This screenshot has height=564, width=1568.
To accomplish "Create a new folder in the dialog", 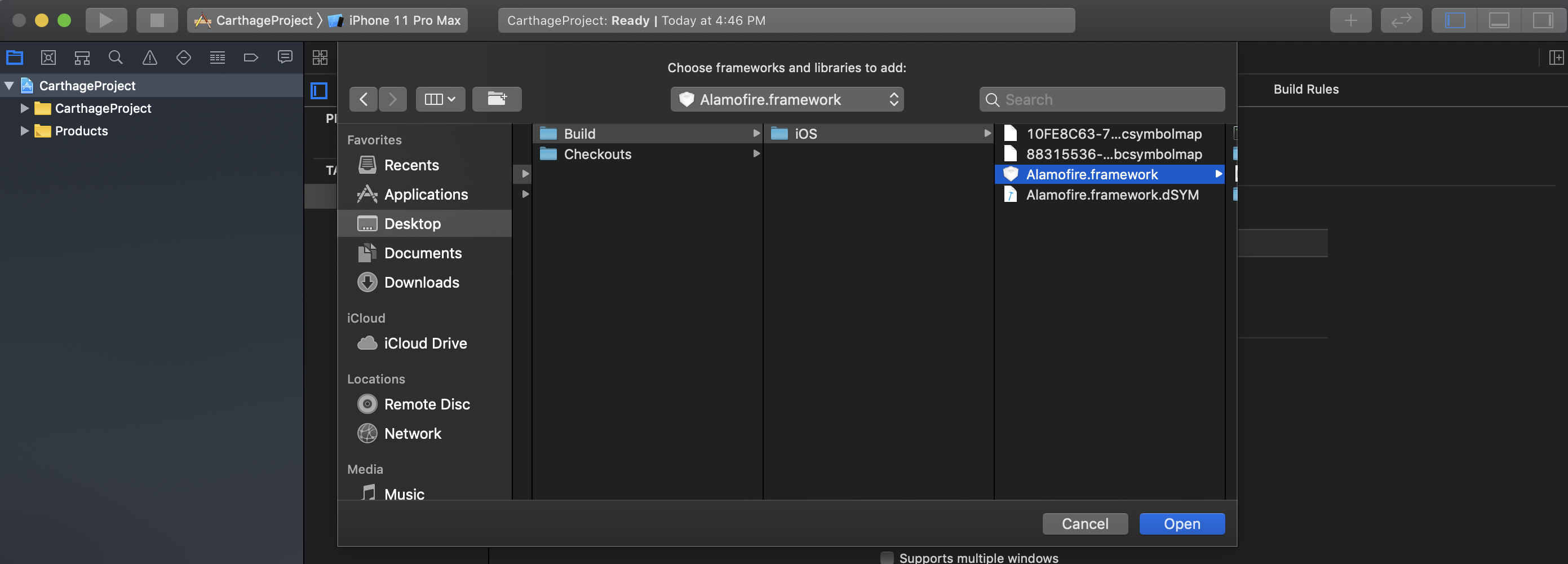I will coord(497,99).
